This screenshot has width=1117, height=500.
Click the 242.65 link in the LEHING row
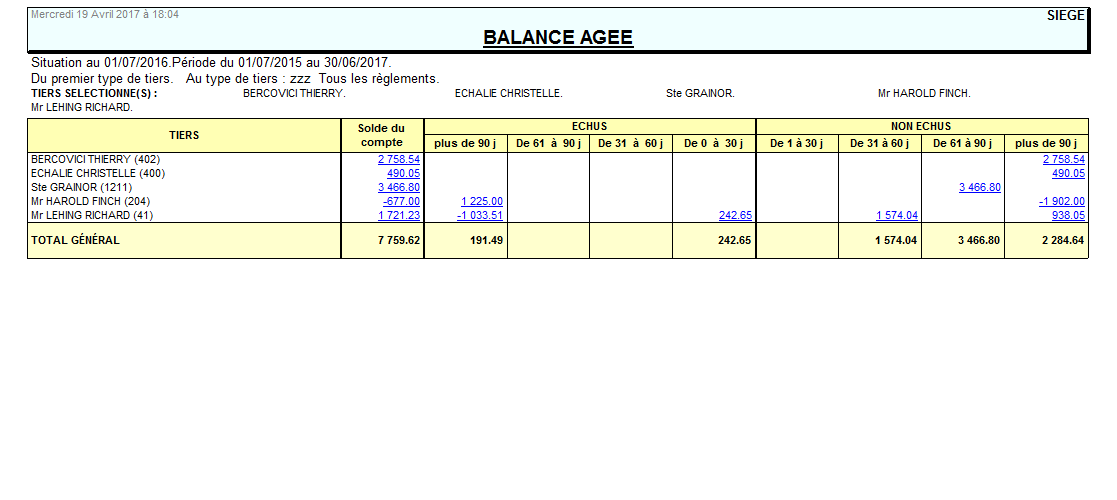(735, 215)
